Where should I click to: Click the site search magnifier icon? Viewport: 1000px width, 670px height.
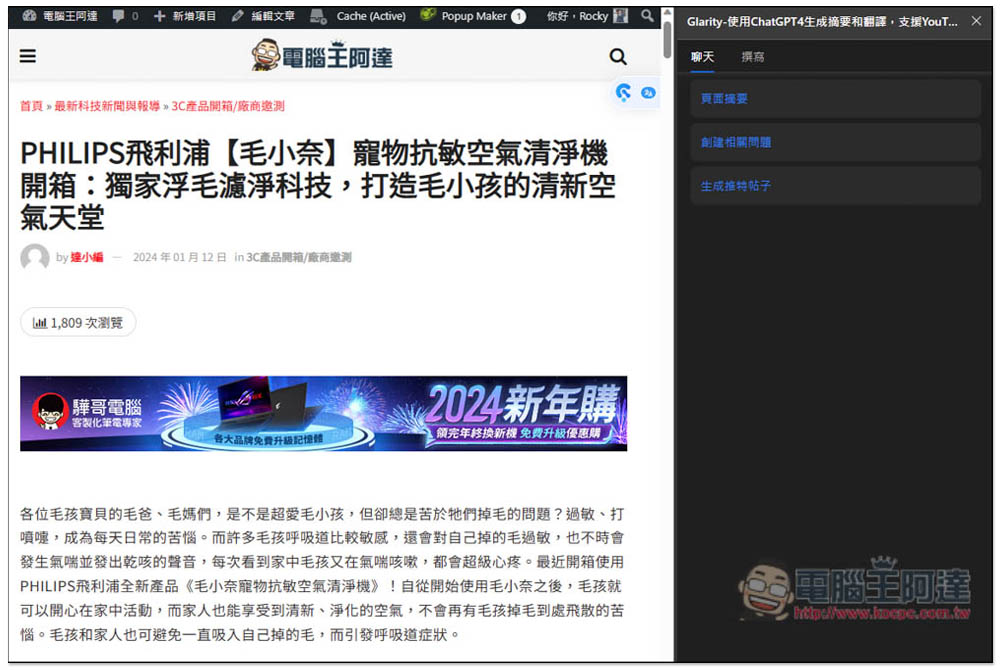[617, 57]
